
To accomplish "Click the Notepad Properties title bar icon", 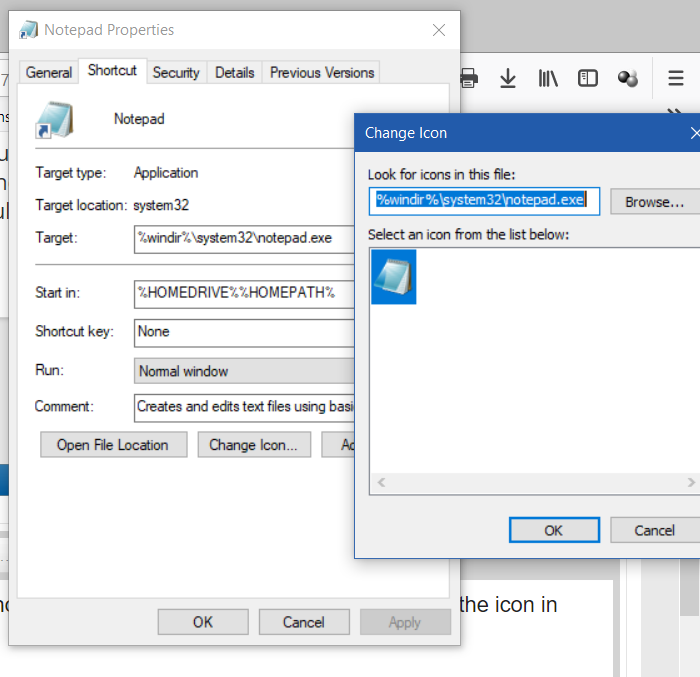I will coord(28,30).
